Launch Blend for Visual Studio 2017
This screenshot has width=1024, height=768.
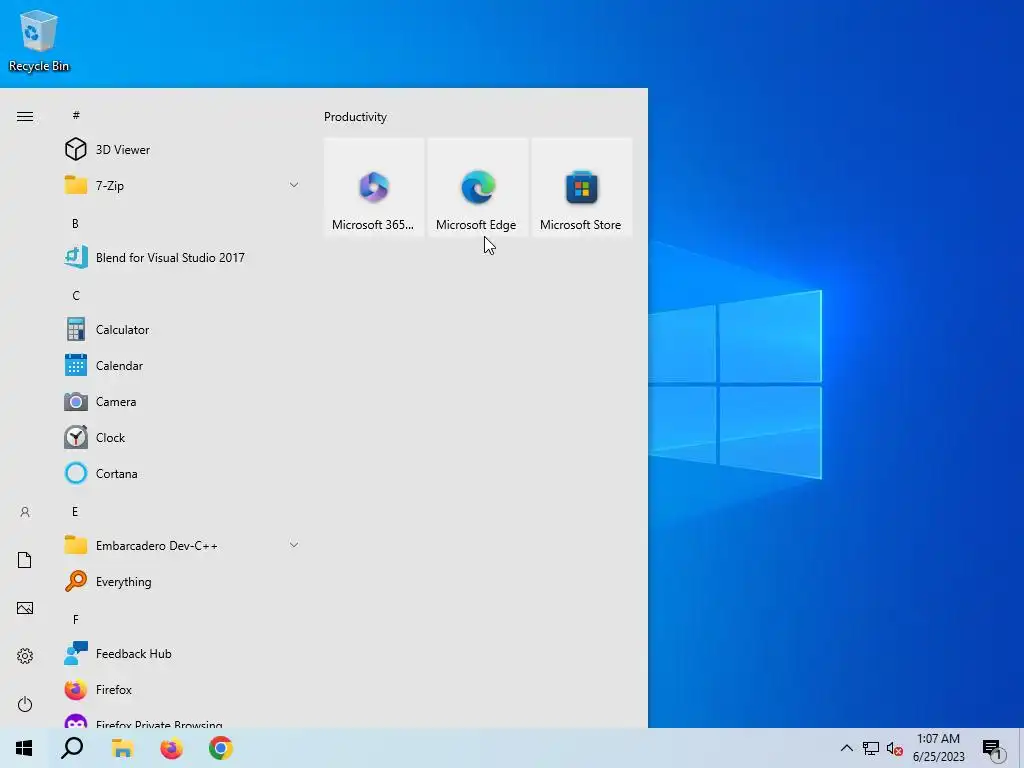pos(181,257)
